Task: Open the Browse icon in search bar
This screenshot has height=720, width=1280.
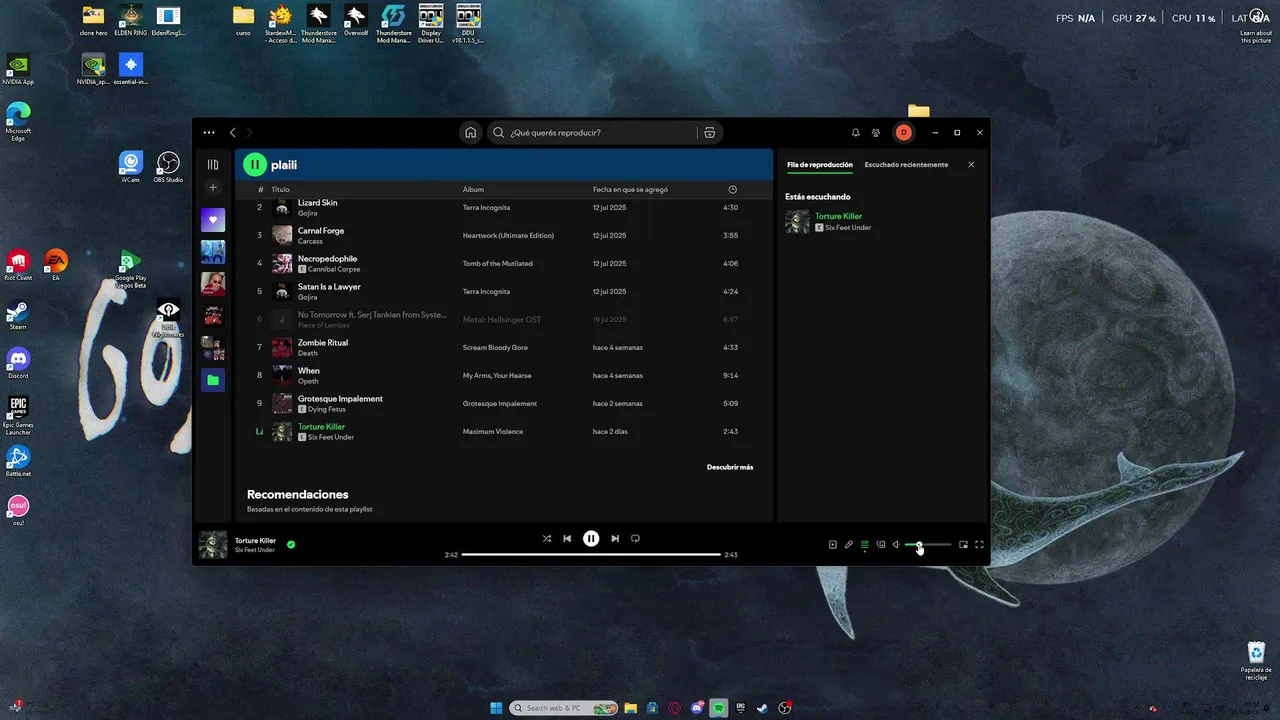Action: (x=709, y=132)
